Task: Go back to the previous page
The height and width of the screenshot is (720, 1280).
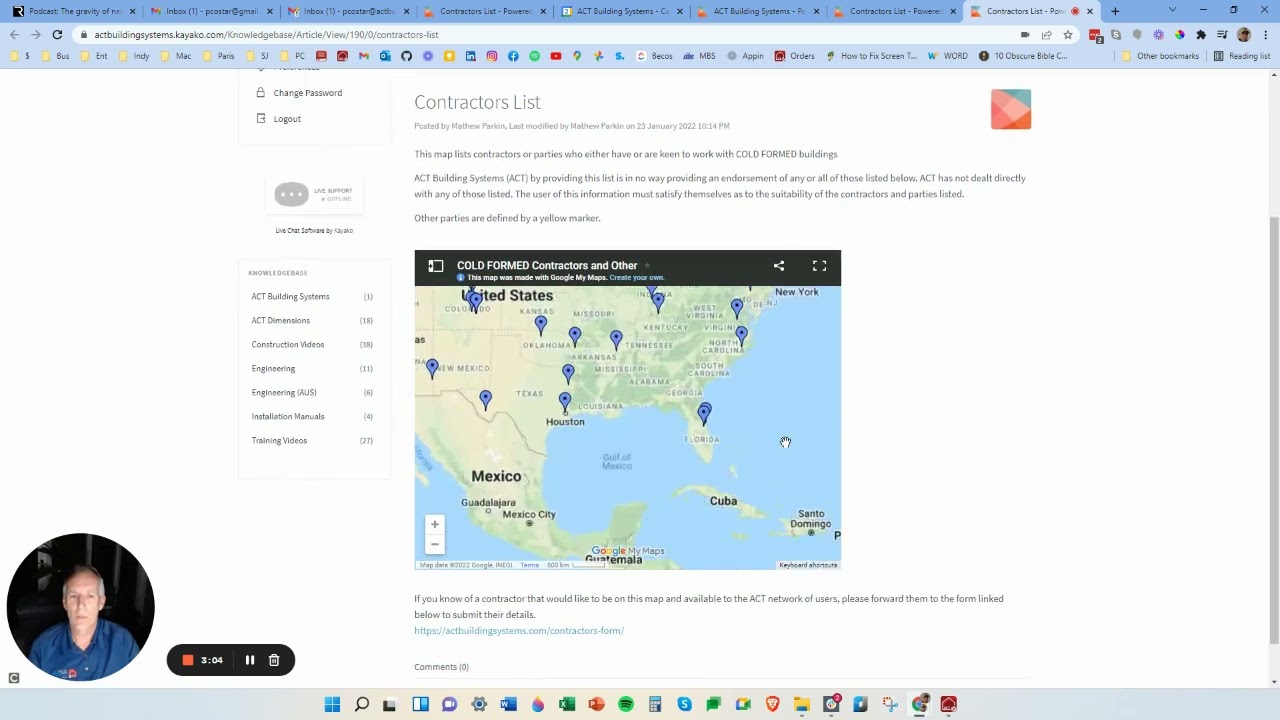Action: (14, 34)
